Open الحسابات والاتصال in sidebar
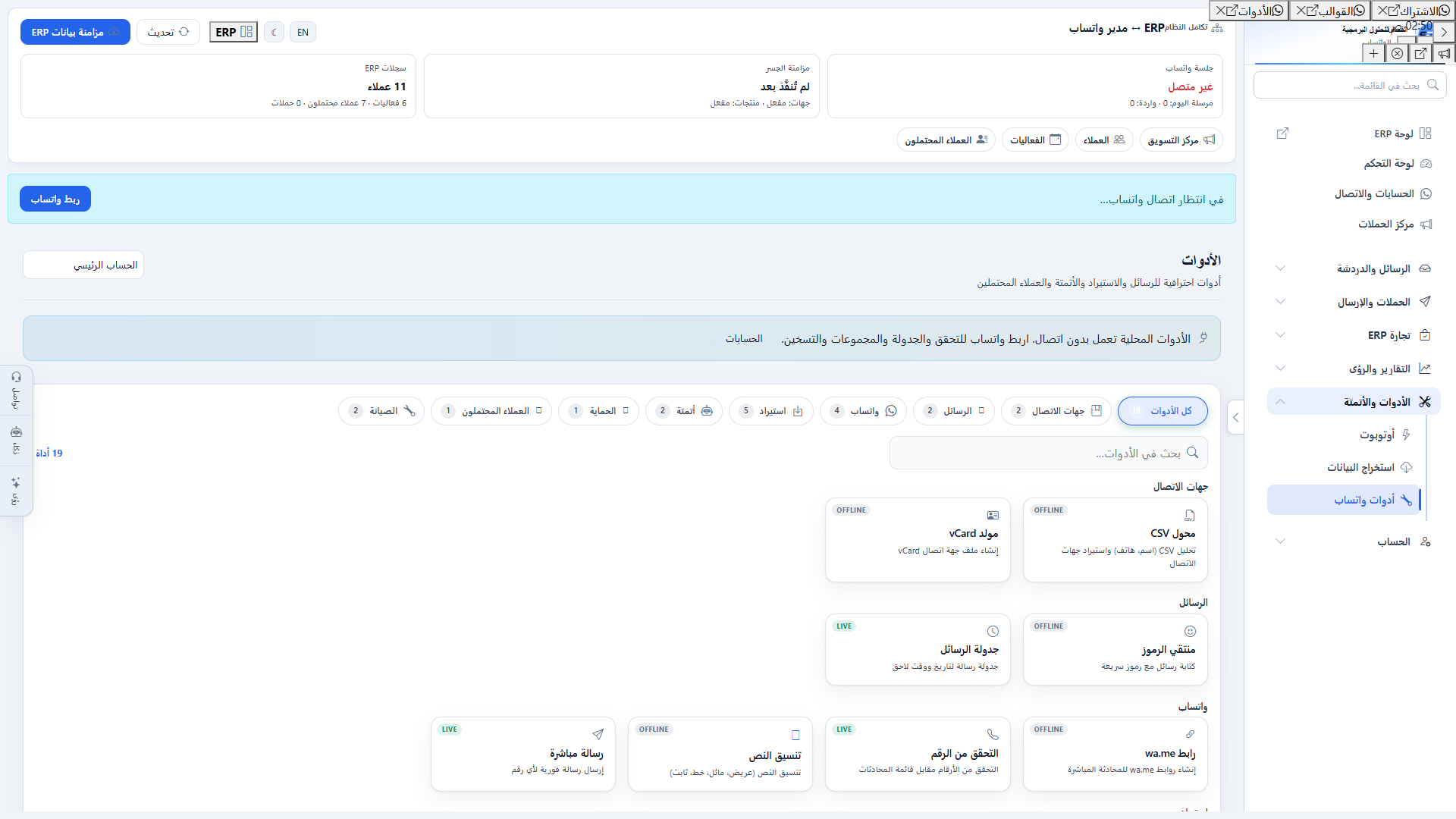The width and height of the screenshot is (1456, 819). 1354,193
